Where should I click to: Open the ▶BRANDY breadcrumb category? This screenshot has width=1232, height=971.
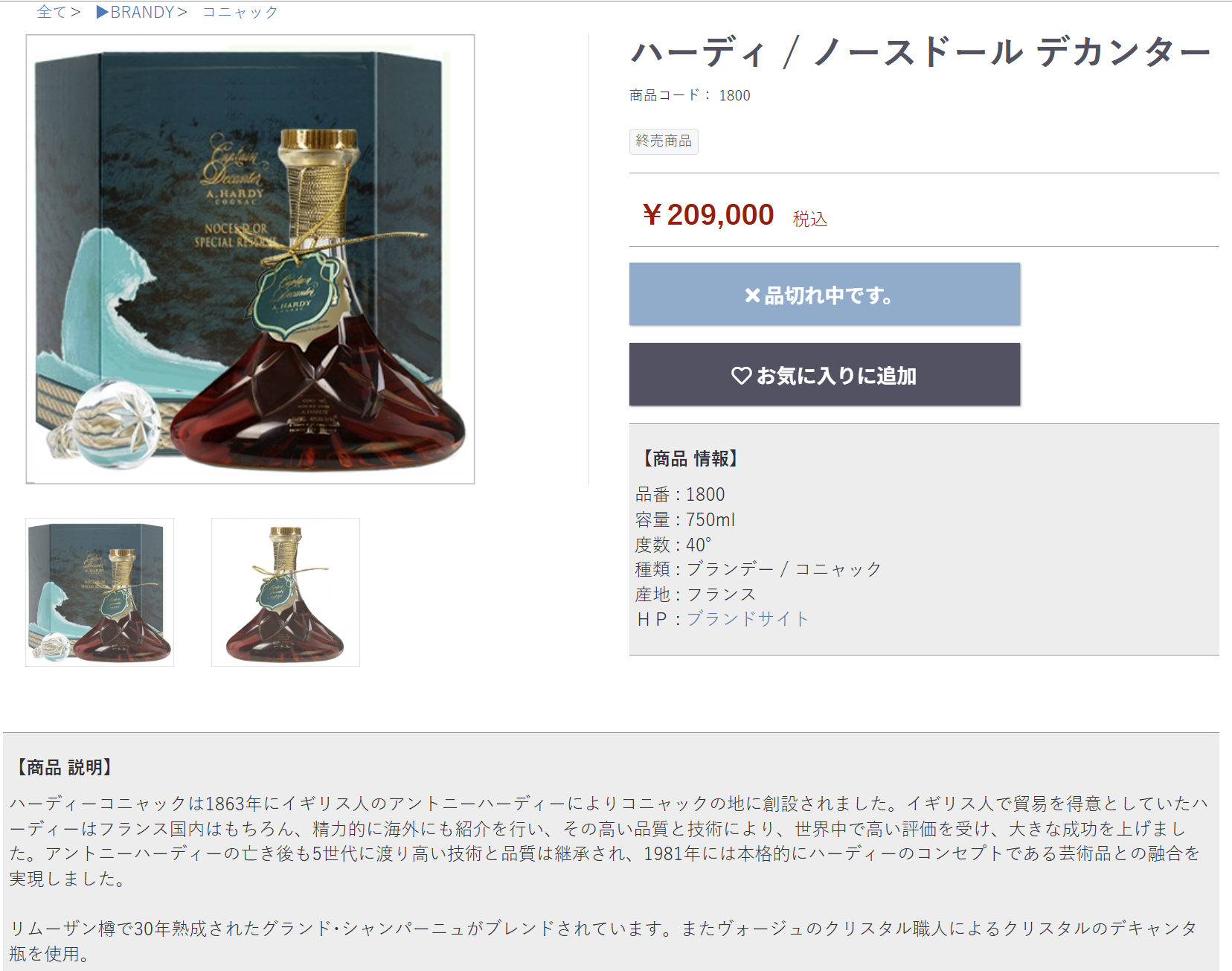coord(135,12)
